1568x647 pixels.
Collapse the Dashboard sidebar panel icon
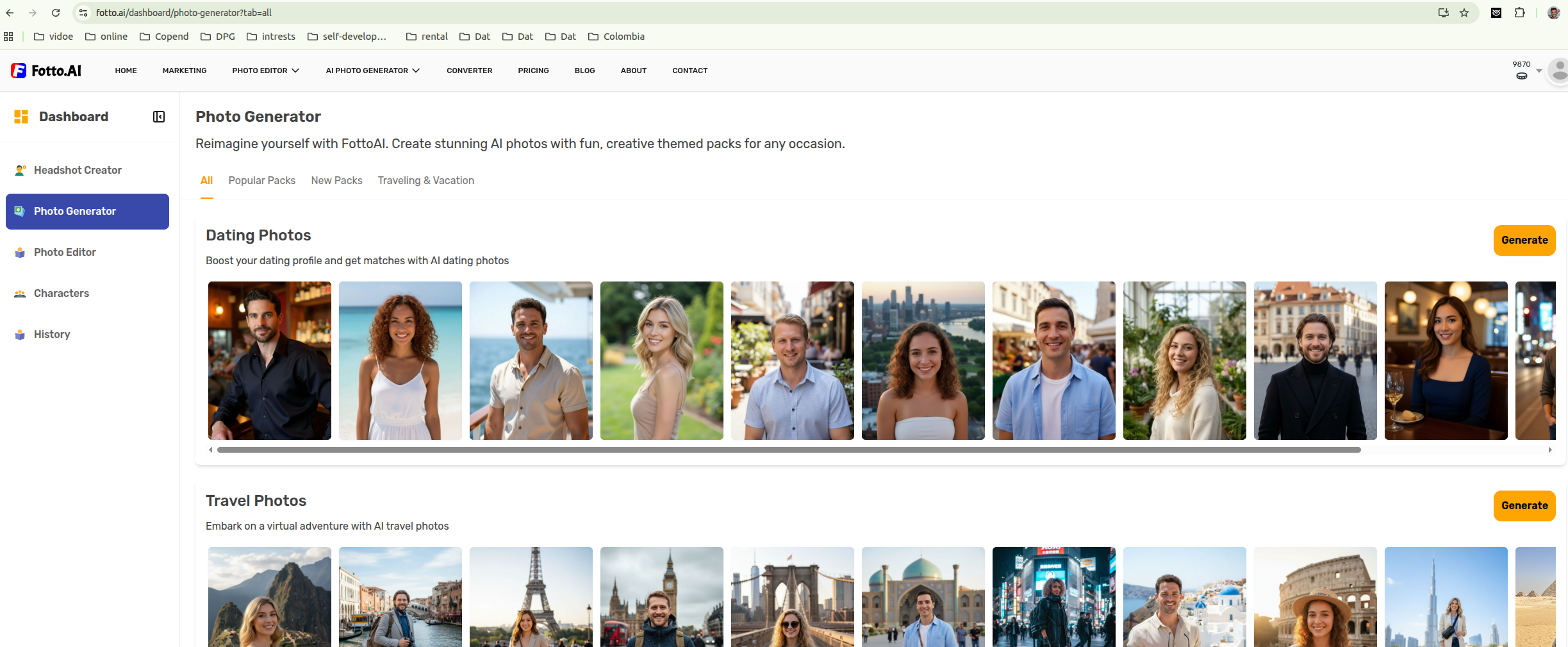pyautogui.click(x=159, y=117)
